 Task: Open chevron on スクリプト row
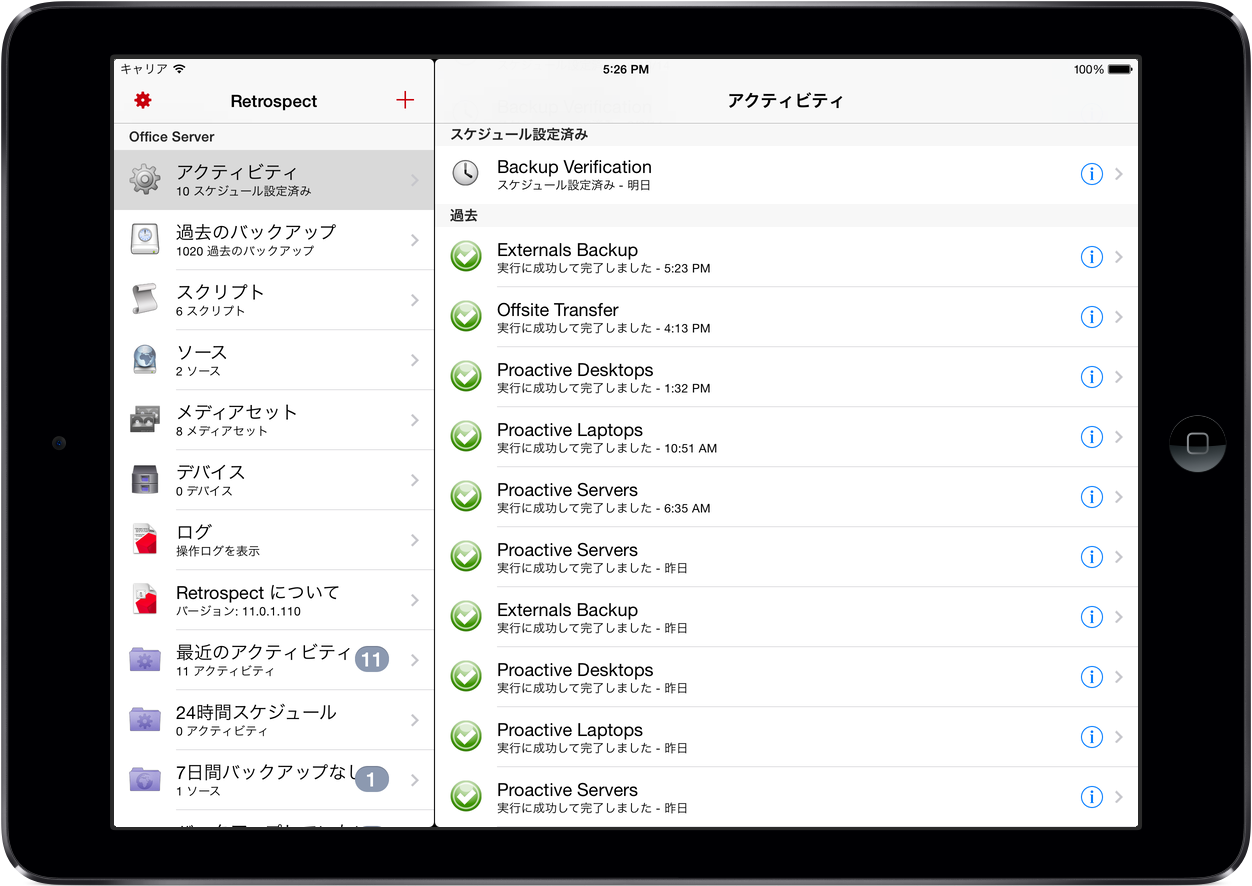pyautogui.click(x=415, y=300)
